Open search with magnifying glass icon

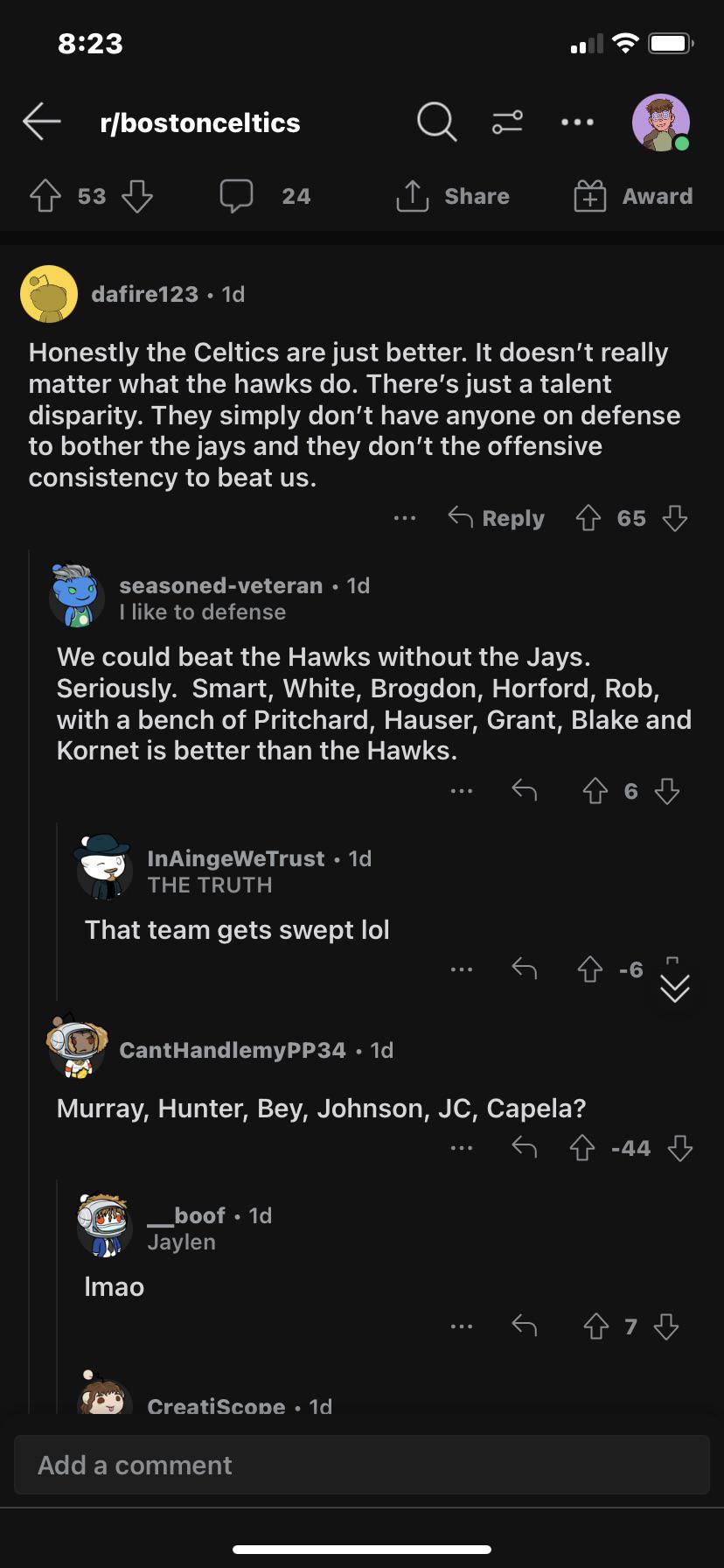[x=435, y=122]
